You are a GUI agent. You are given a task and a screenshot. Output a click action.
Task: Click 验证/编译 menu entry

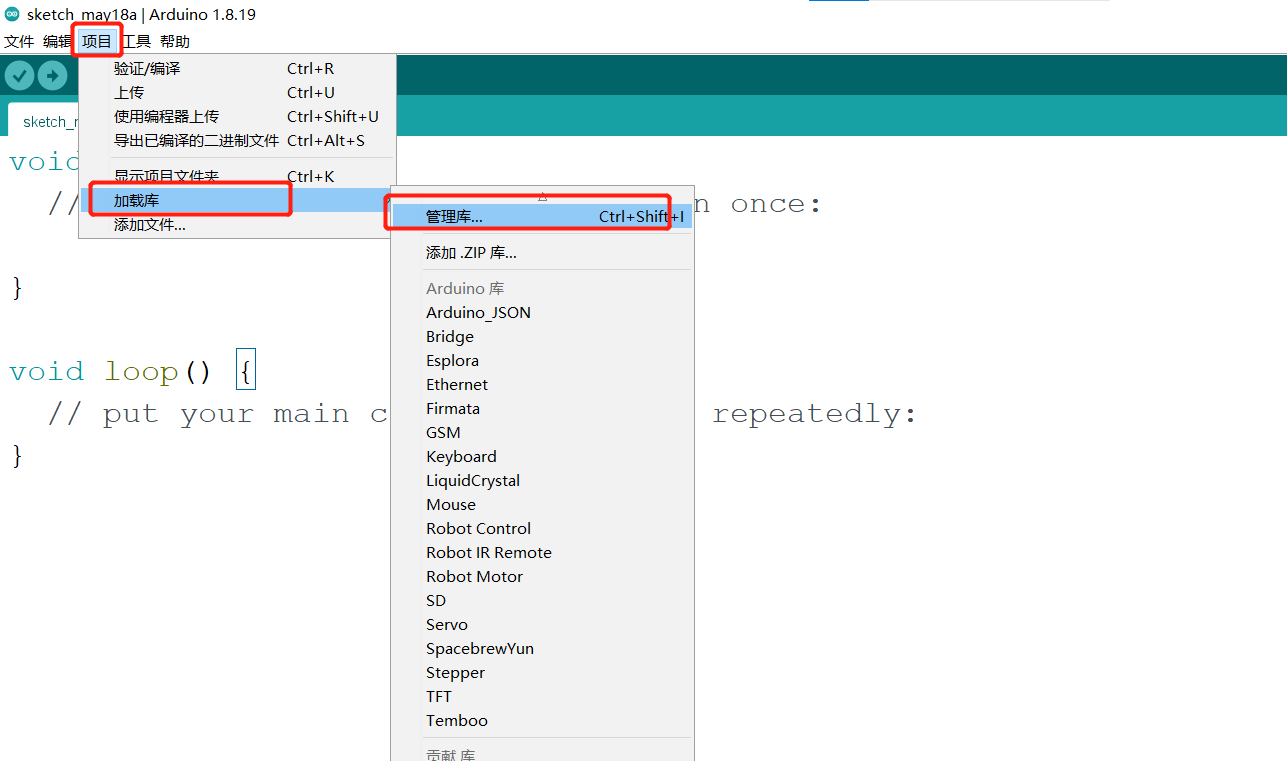[147, 69]
